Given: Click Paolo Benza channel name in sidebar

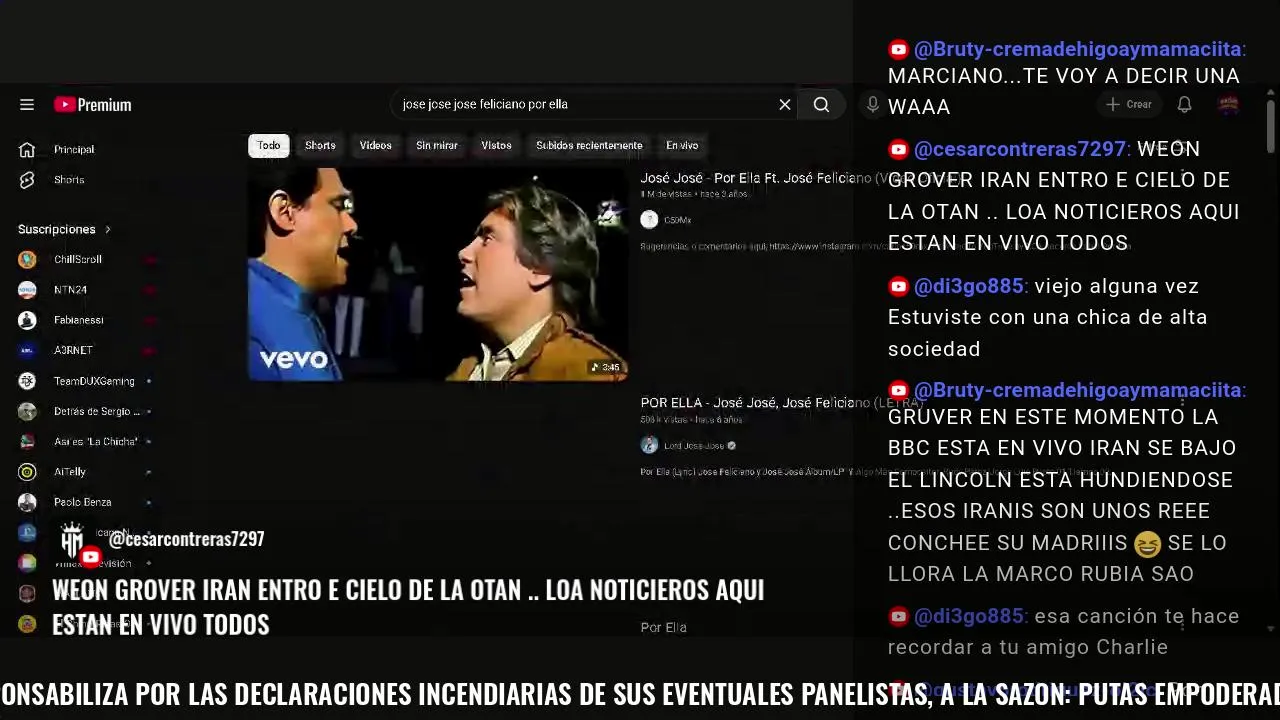Looking at the screenshot, I should pos(83,502).
